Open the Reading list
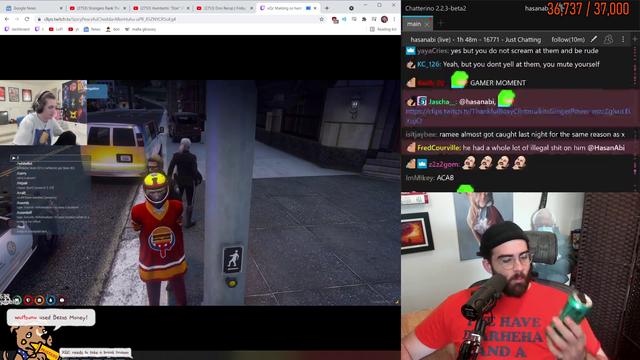 tap(383, 29)
